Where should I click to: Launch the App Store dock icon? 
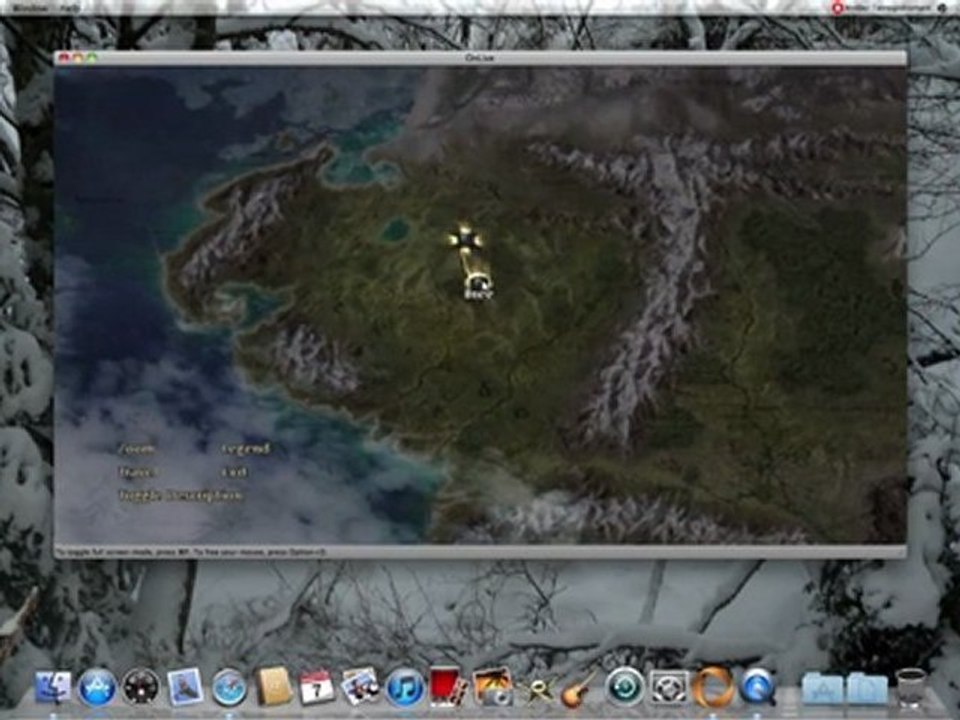point(97,687)
